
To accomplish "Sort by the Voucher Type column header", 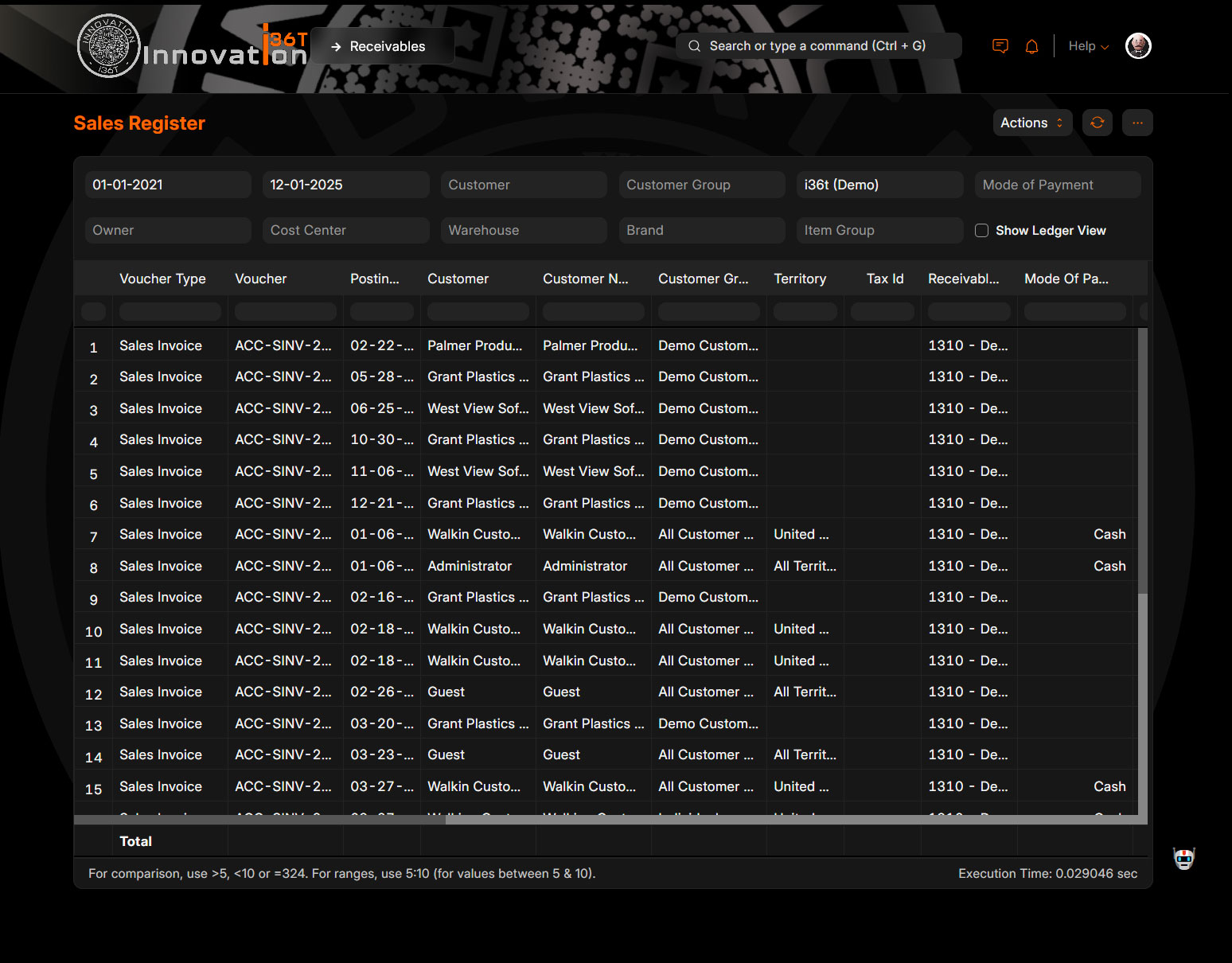I will pyautogui.click(x=162, y=279).
